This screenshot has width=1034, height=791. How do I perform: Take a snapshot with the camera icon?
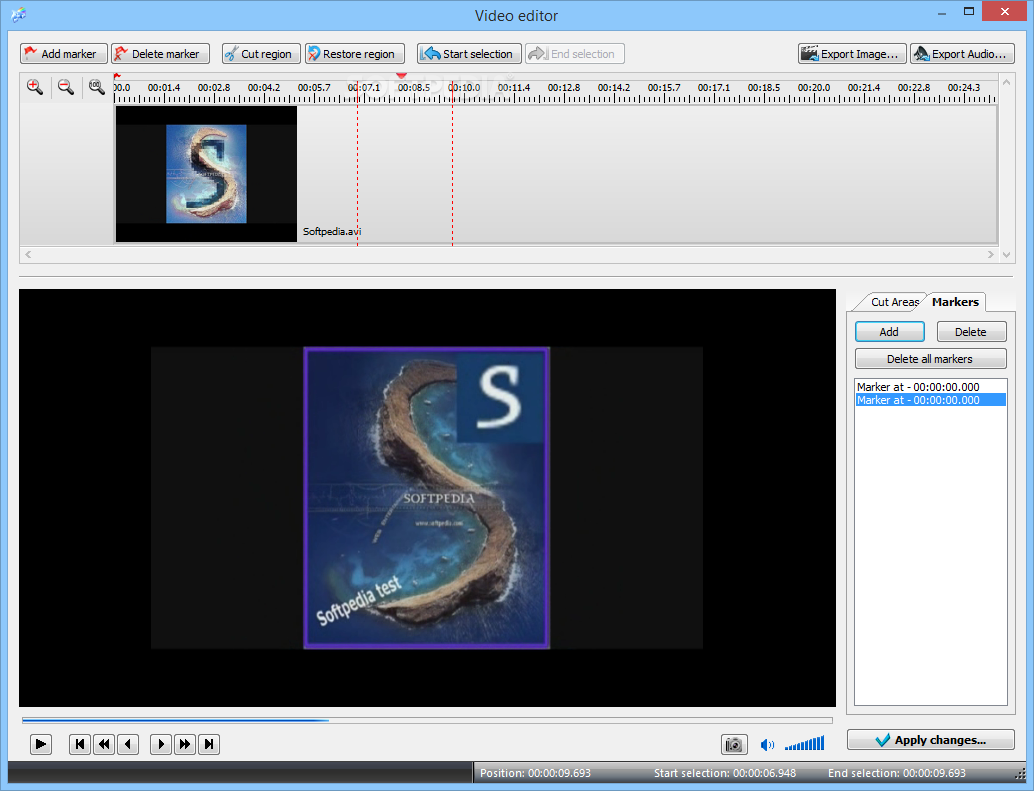click(734, 745)
